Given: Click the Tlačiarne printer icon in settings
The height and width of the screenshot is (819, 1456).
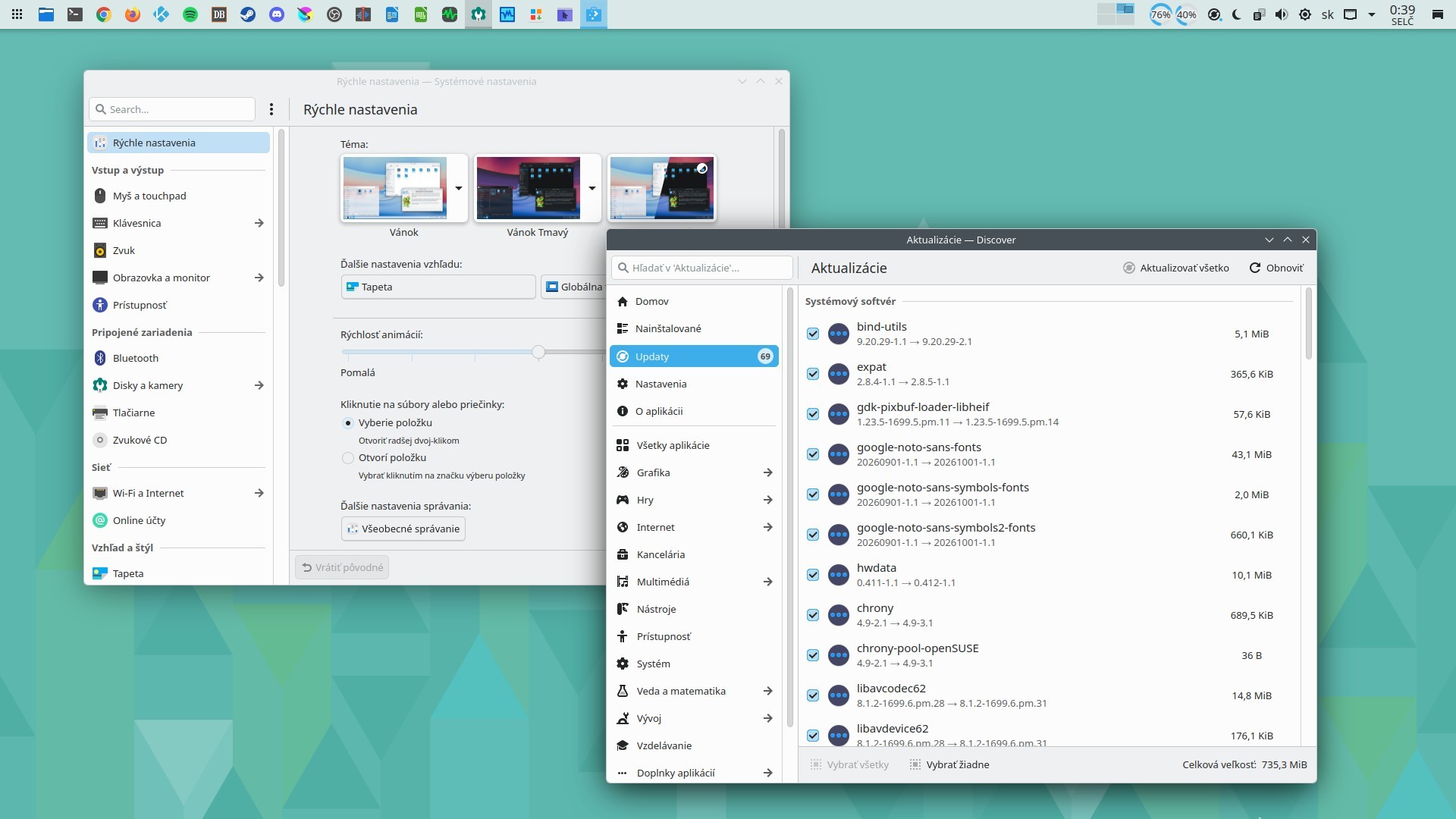Looking at the screenshot, I should pyautogui.click(x=100, y=413).
